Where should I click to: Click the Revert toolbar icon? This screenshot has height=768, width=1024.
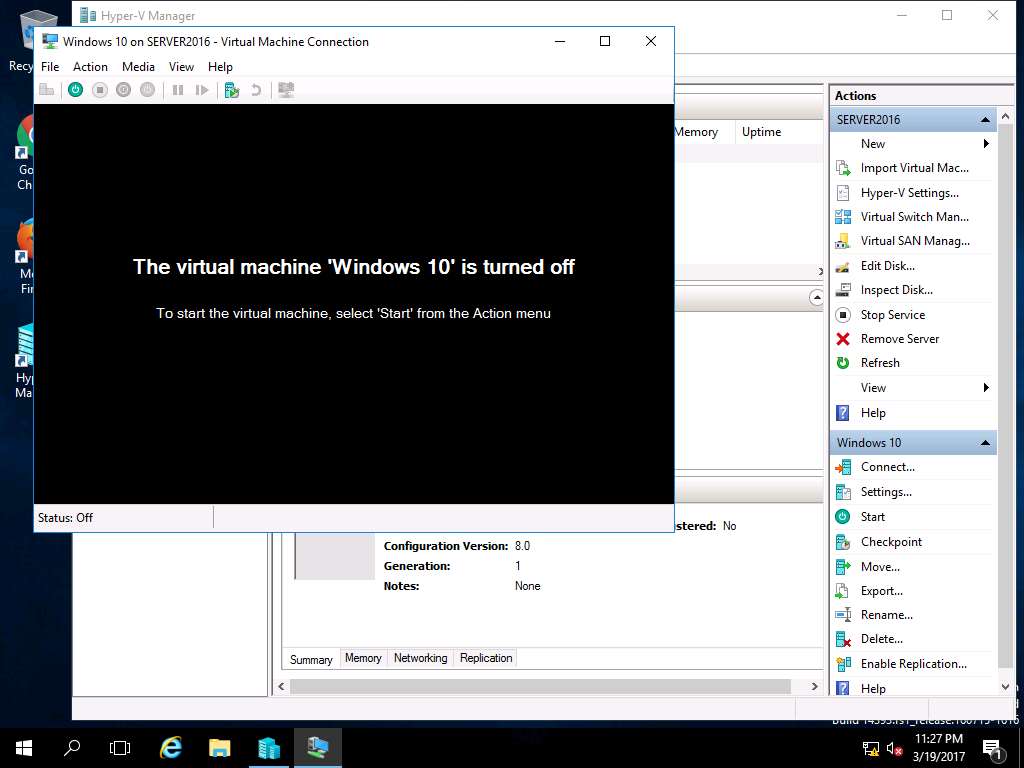[x=256, y=90]
